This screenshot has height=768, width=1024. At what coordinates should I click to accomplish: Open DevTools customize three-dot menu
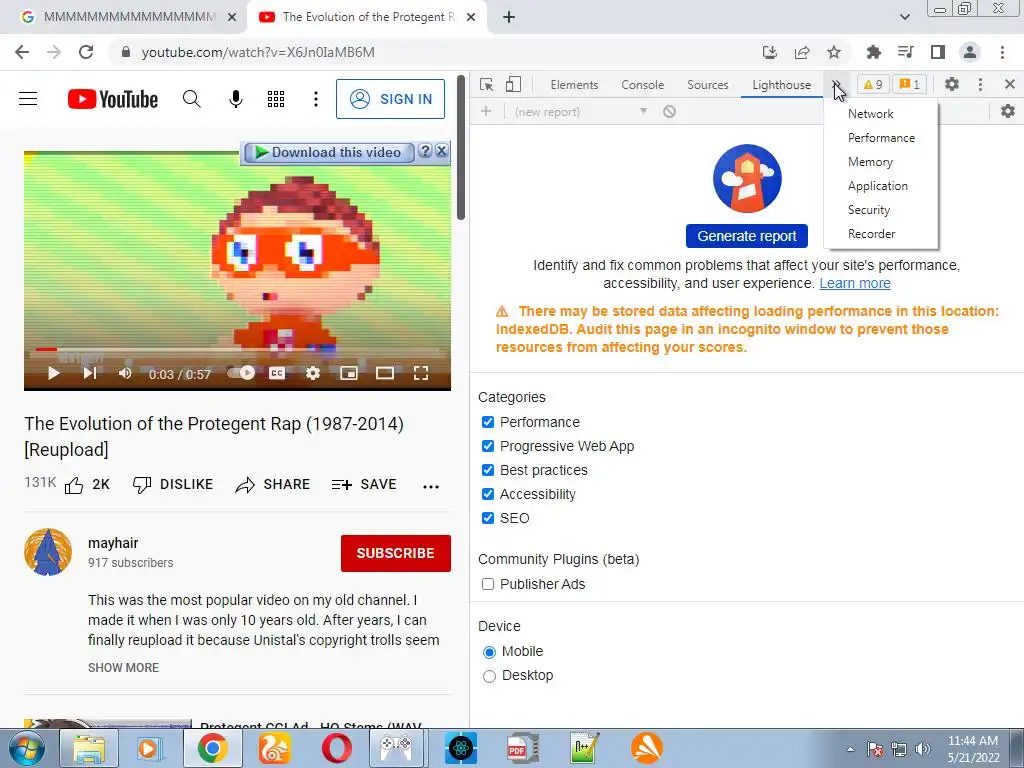pos(980,84)
